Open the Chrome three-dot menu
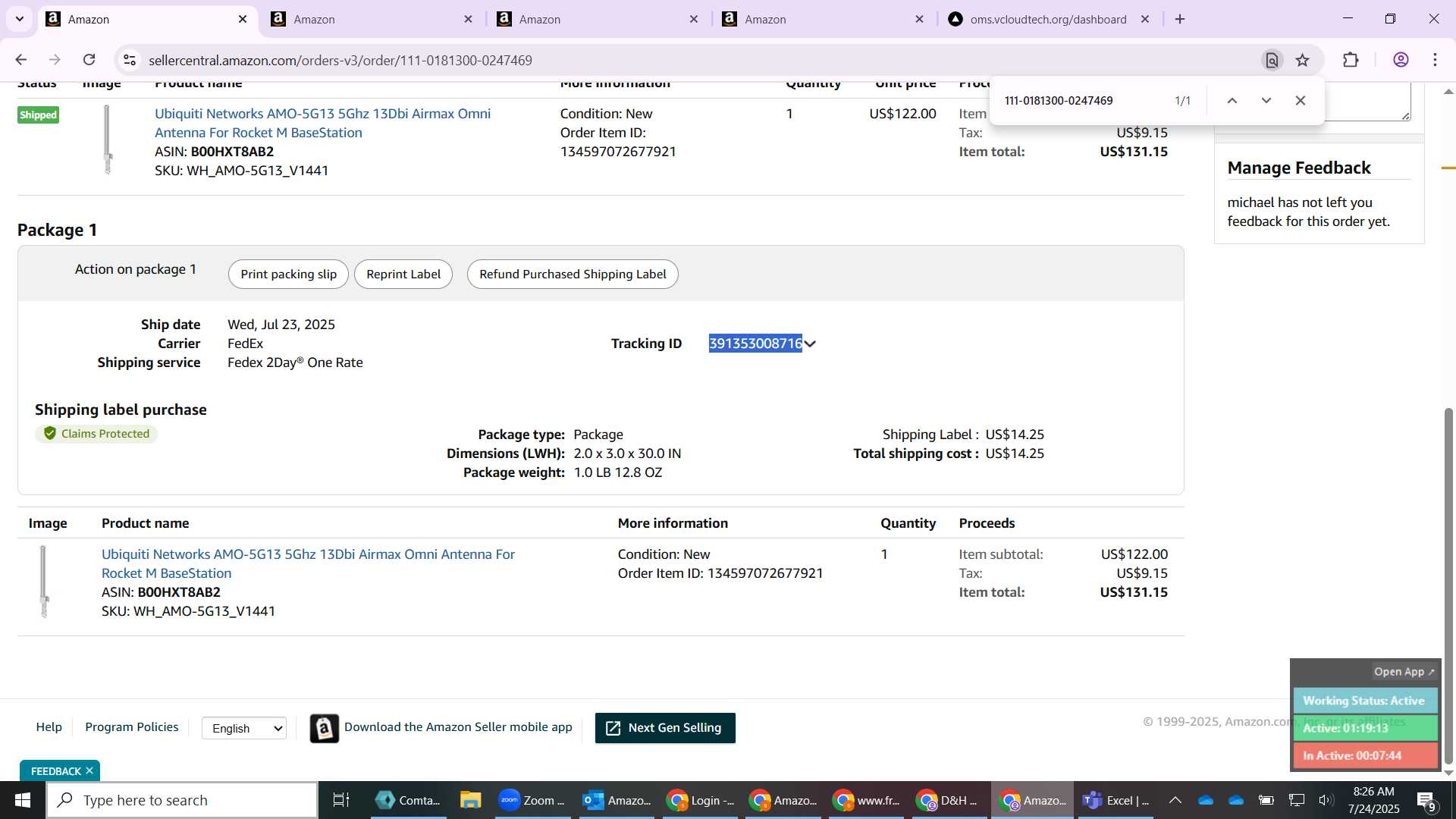The height and width of the screenshot is (819, 1456). pos(1435,60)
